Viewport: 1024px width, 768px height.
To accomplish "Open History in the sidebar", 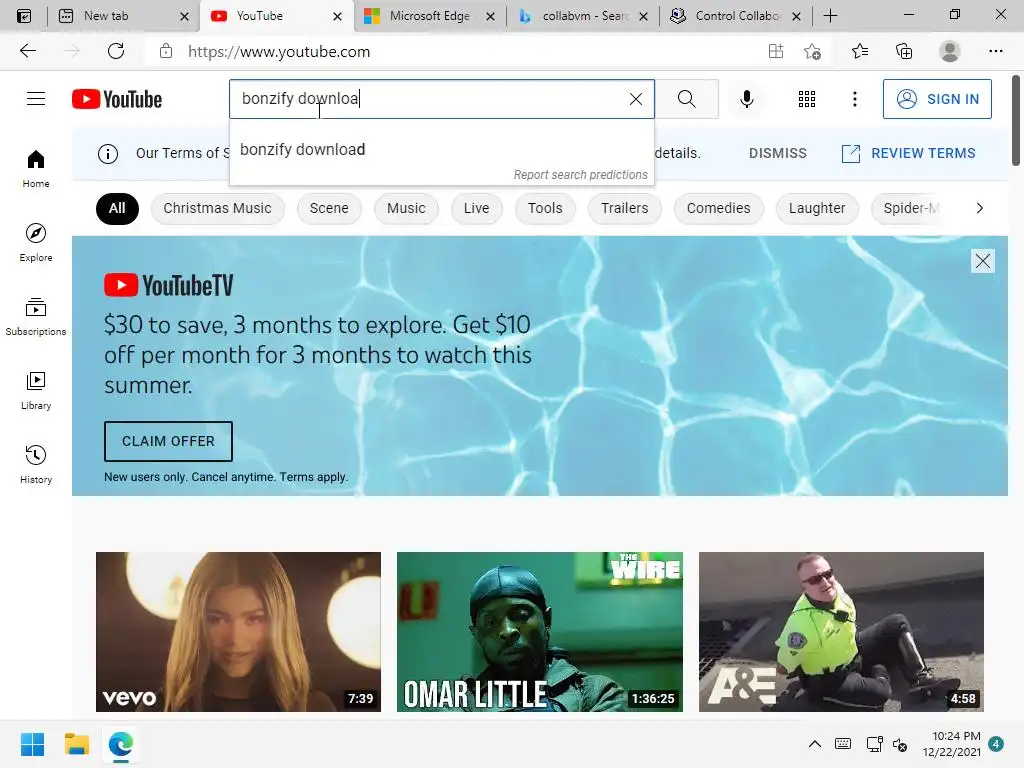I will coord(36,464).
